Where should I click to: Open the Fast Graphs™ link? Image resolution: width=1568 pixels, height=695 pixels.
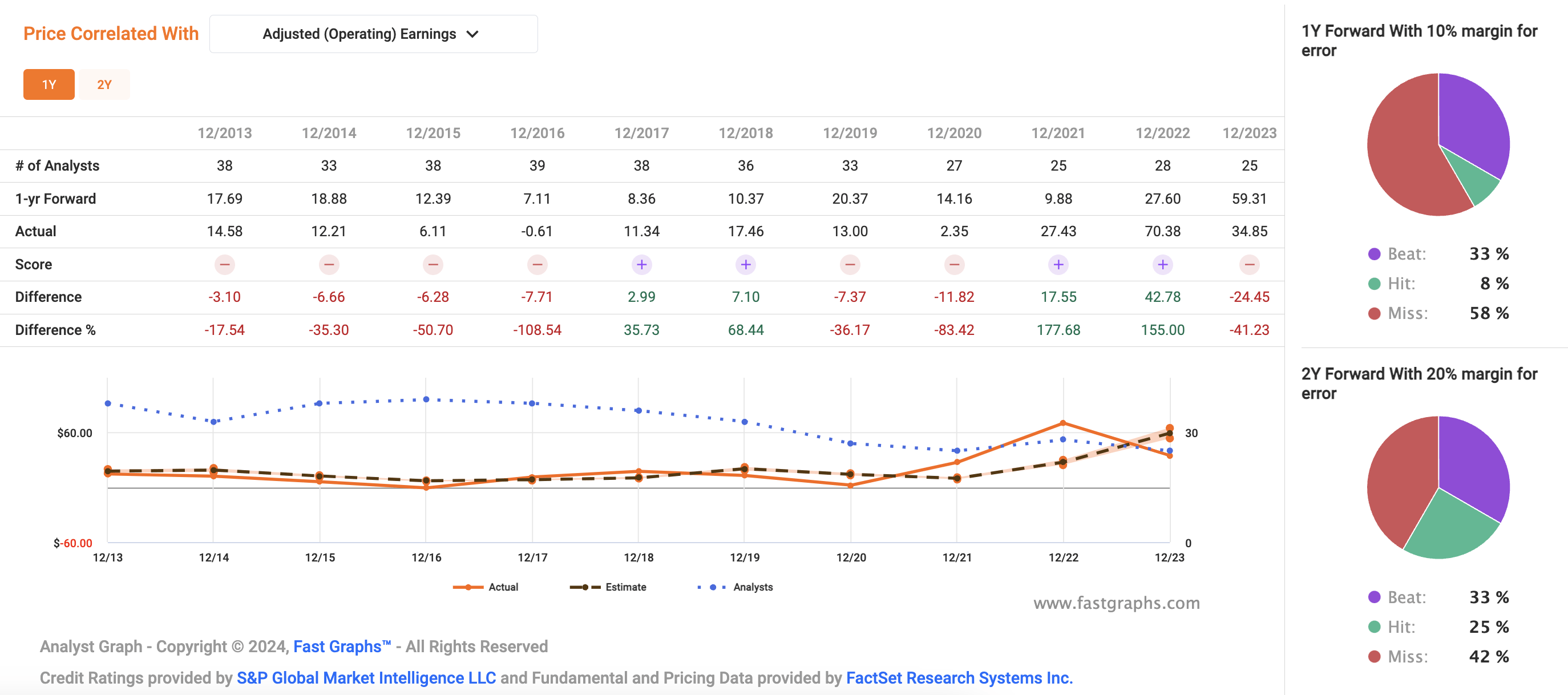341,646
